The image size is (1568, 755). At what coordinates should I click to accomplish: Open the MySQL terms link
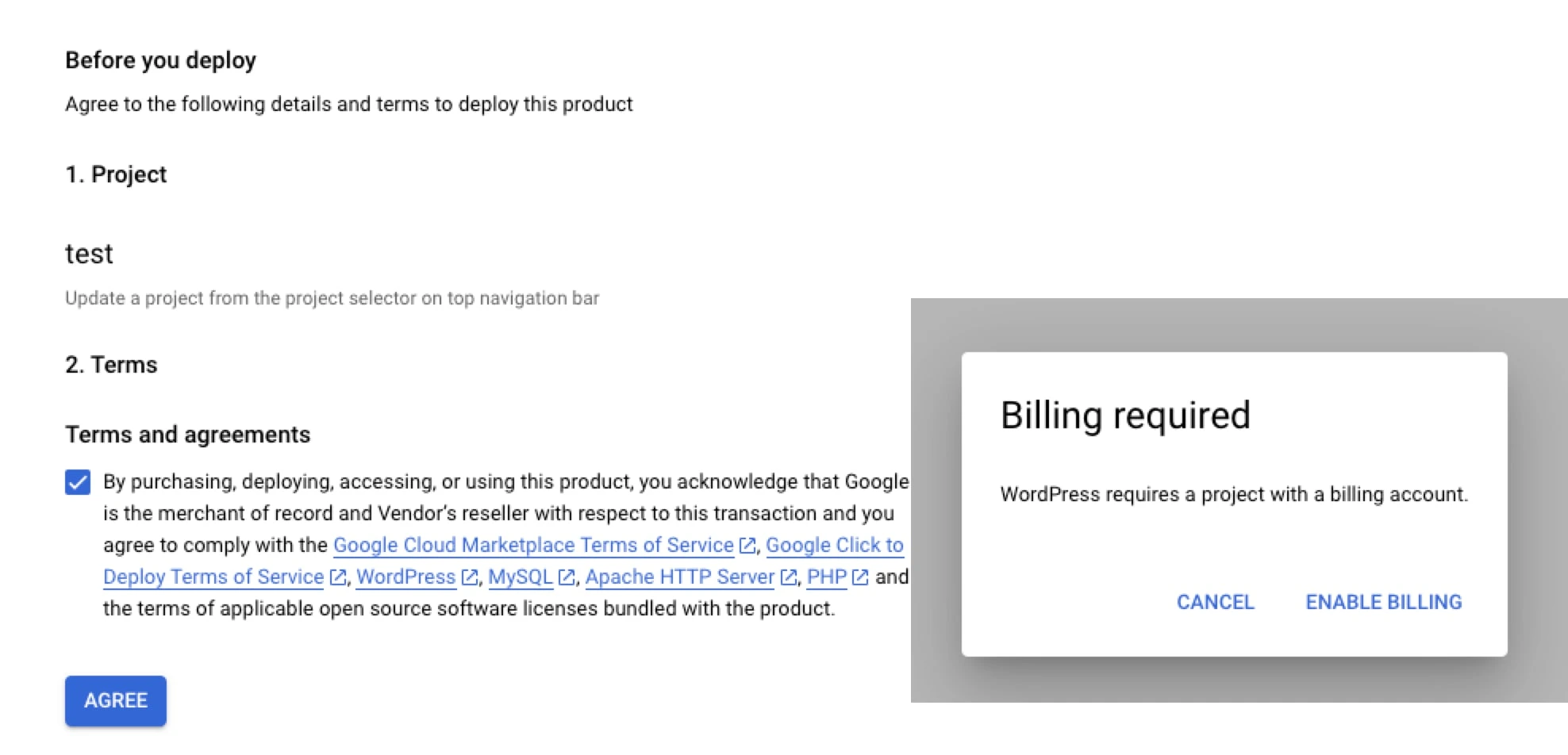[x=521, y=577]
